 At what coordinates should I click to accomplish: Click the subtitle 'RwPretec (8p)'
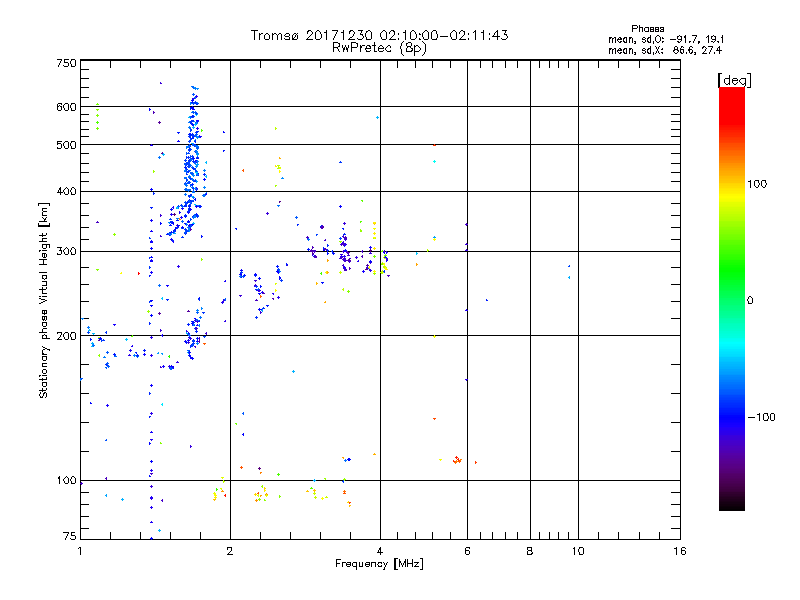point(379,48)
